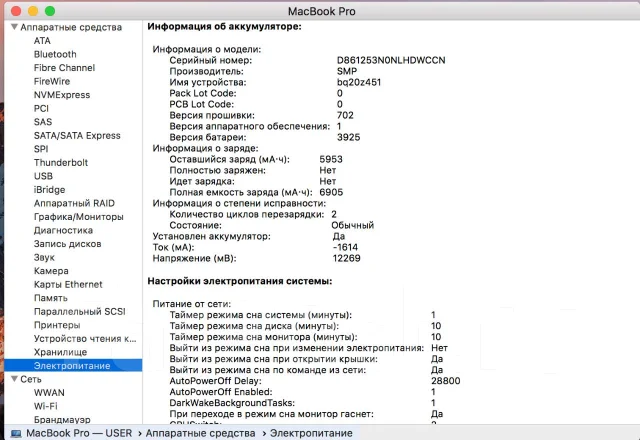Select WWAN under Сеть
The image size is (640, 440).
click(49, 393)
